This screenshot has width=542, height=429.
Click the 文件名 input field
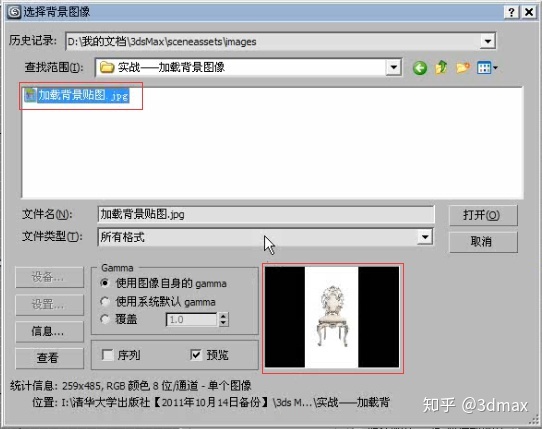pos(265,215)
